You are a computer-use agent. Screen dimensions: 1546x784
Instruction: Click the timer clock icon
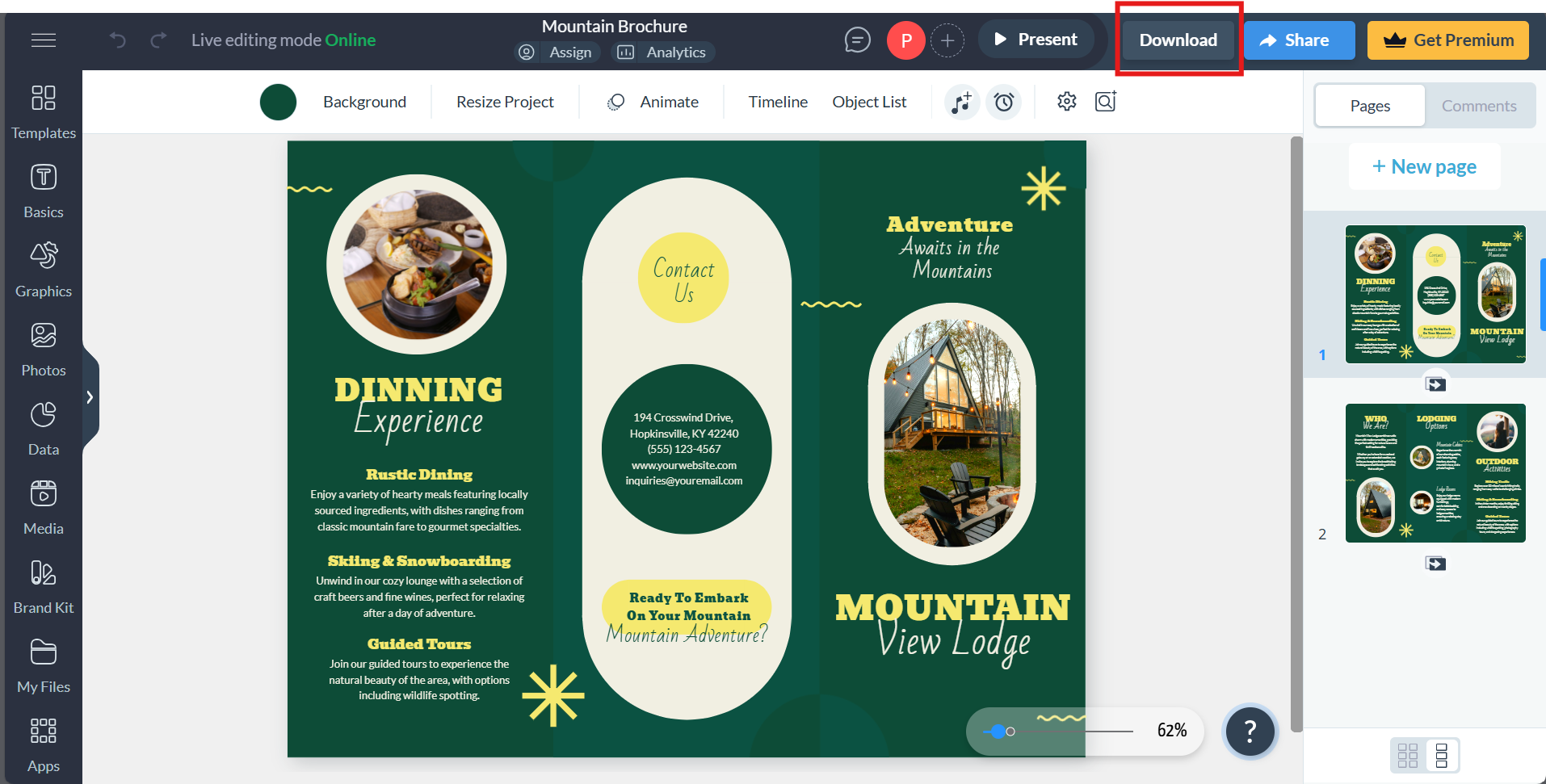[x=1004, y=102]
